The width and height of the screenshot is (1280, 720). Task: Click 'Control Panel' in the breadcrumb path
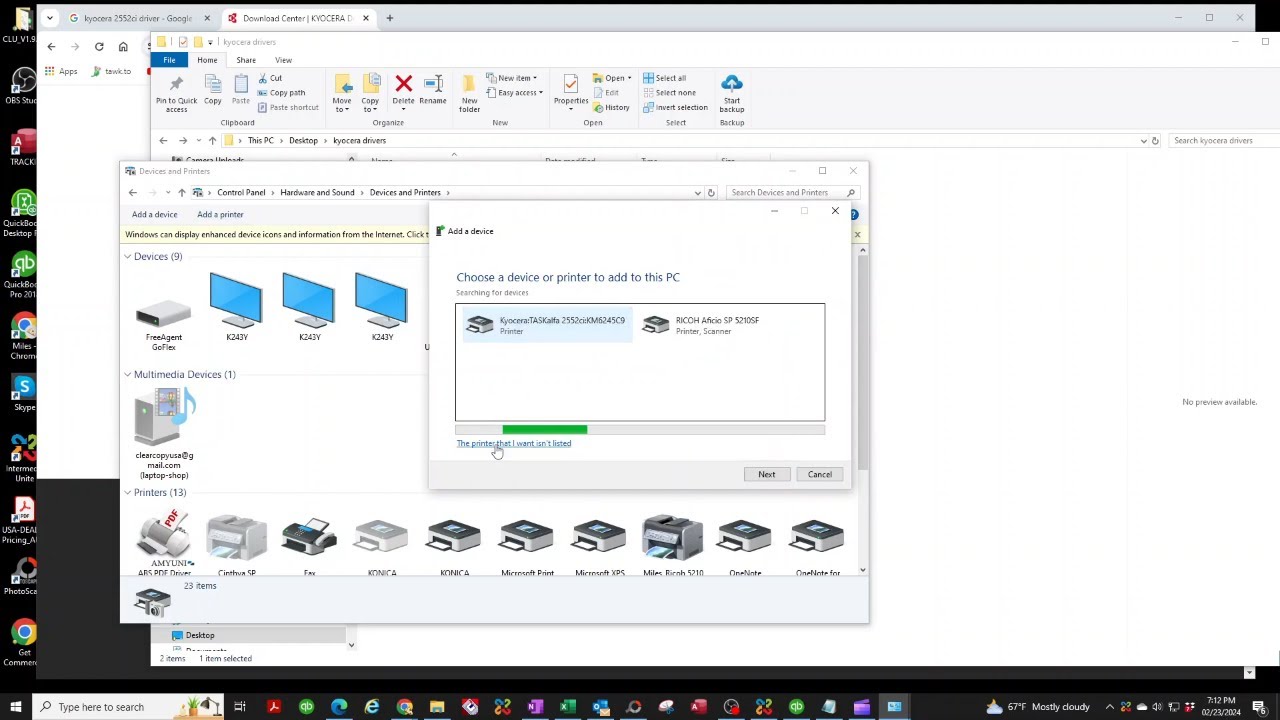241,192
